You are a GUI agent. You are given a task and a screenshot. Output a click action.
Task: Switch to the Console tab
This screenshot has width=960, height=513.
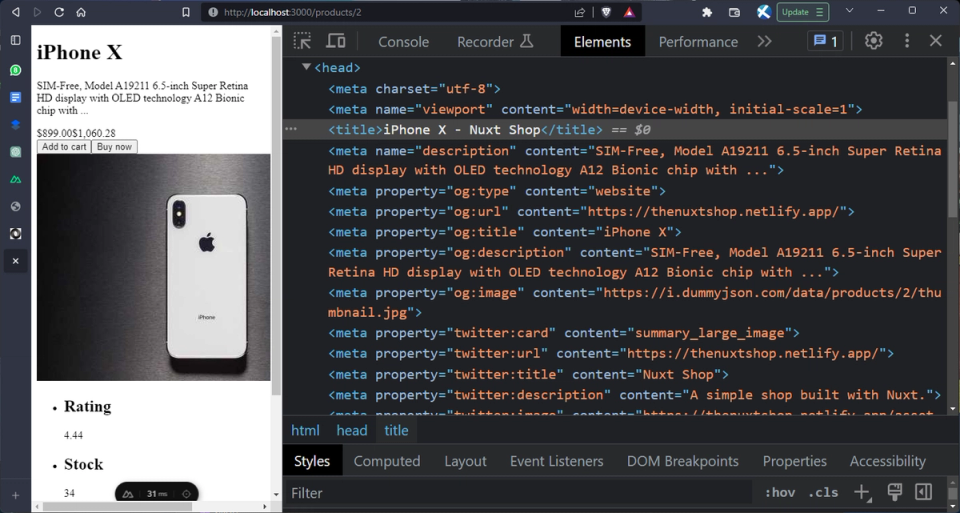(403, 41)
